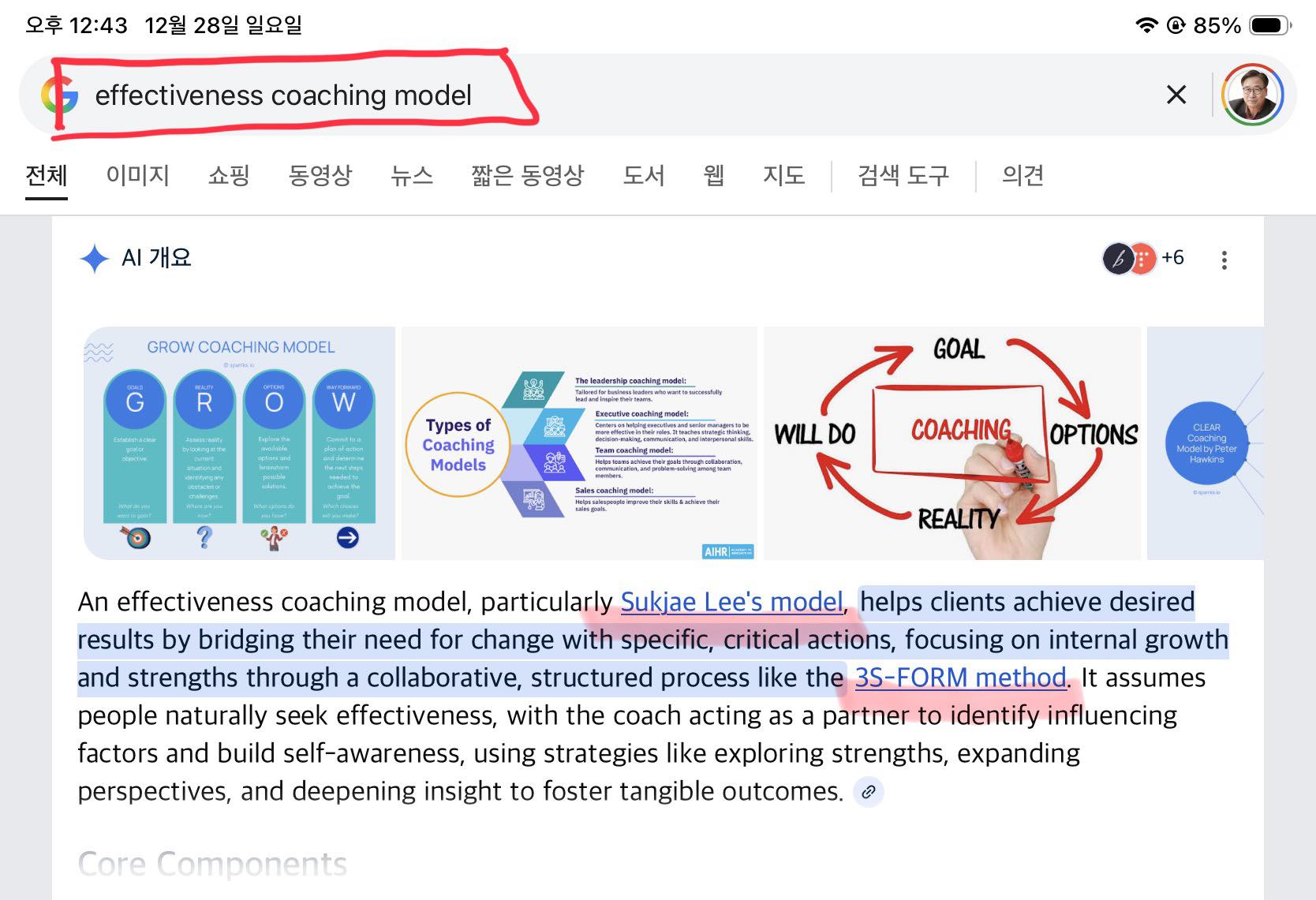Open the 짧은 동영상 tab
Screen dimensions: 1316x900
pos(528,174)
